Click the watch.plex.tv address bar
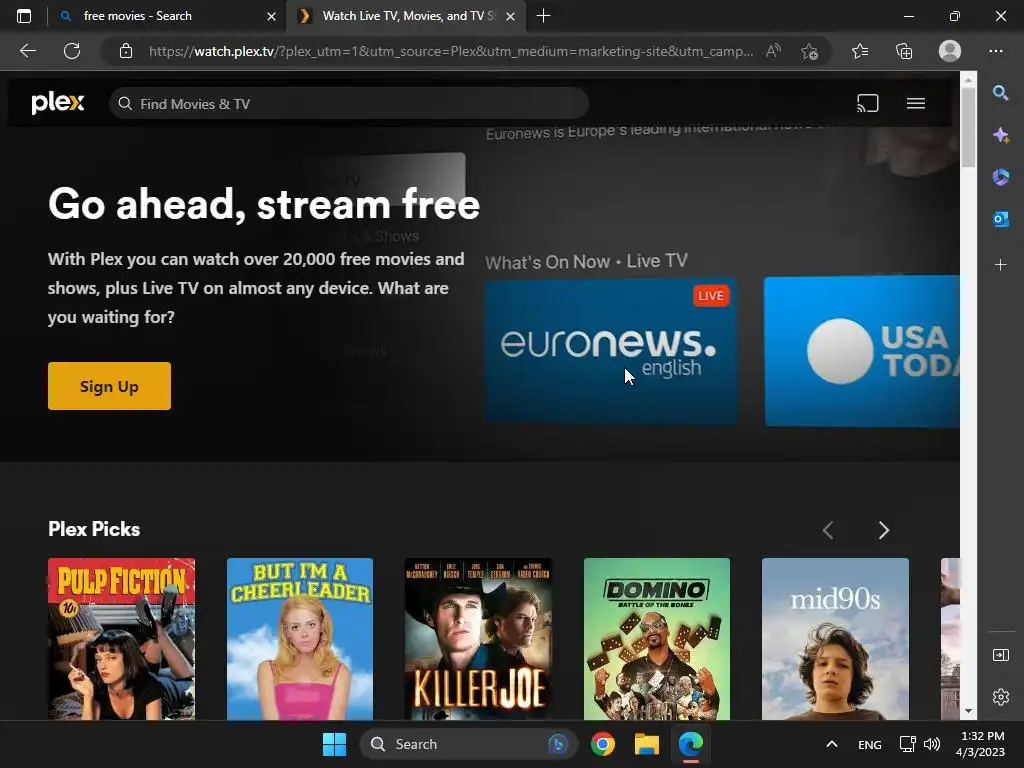This screenshot has width=1024, height=768. tap(451, 51)
